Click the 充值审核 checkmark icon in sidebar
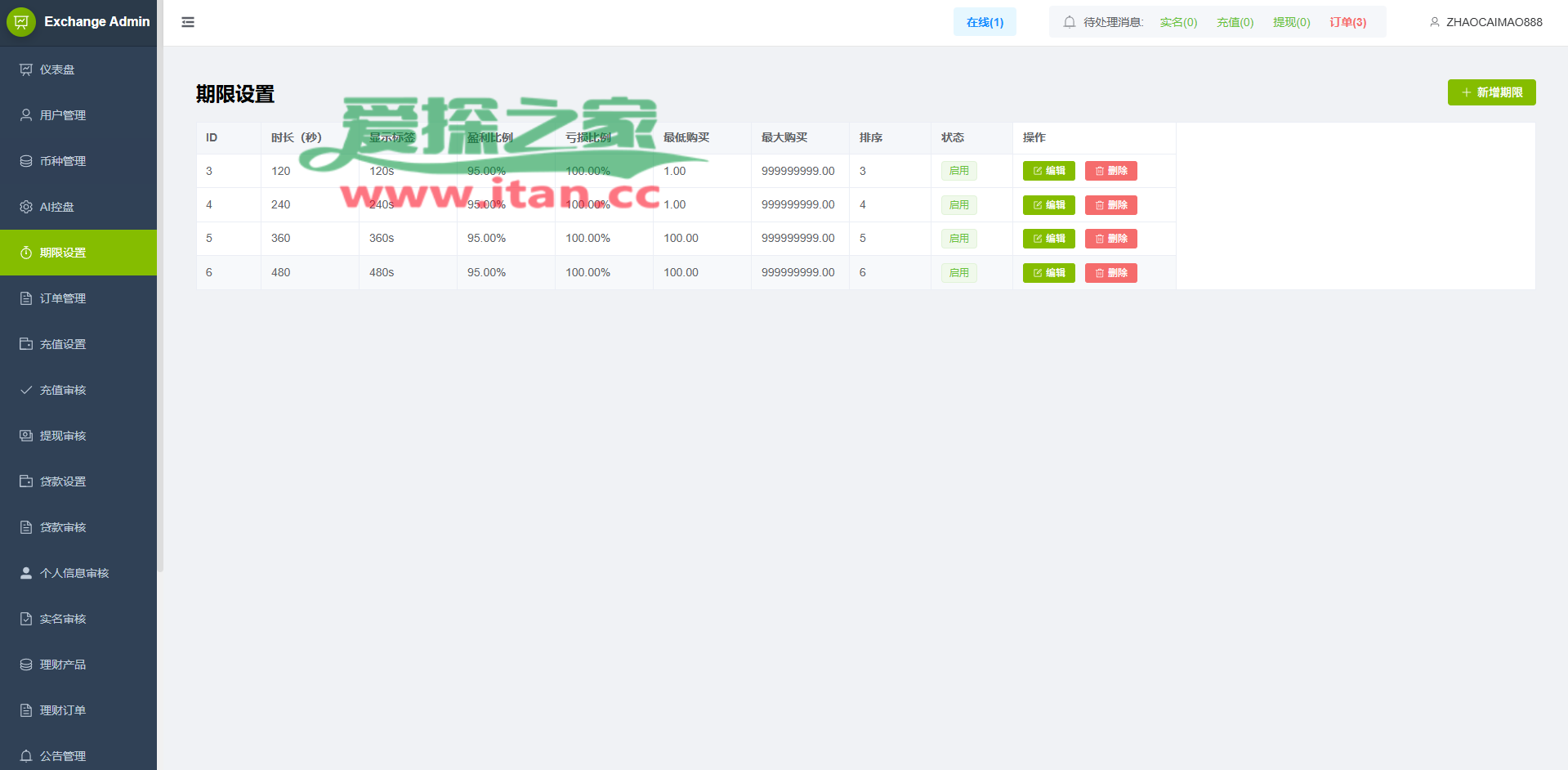The height and width of the screenshot is (770, 1568). [x=26, y=390]
